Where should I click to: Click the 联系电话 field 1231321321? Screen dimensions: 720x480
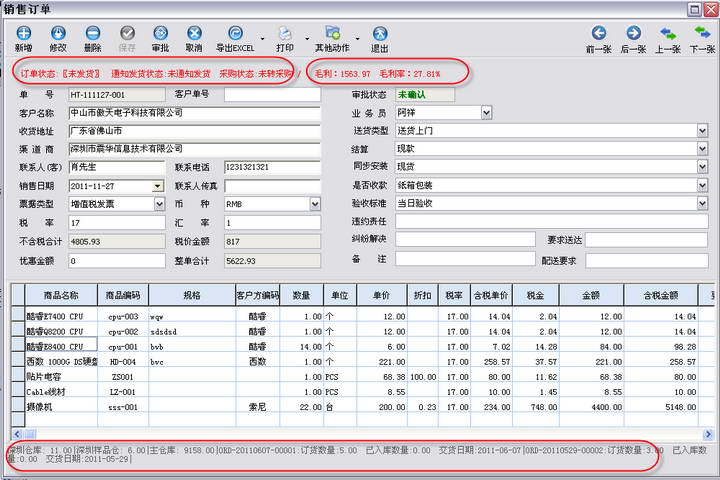click(x=272, y=167)
